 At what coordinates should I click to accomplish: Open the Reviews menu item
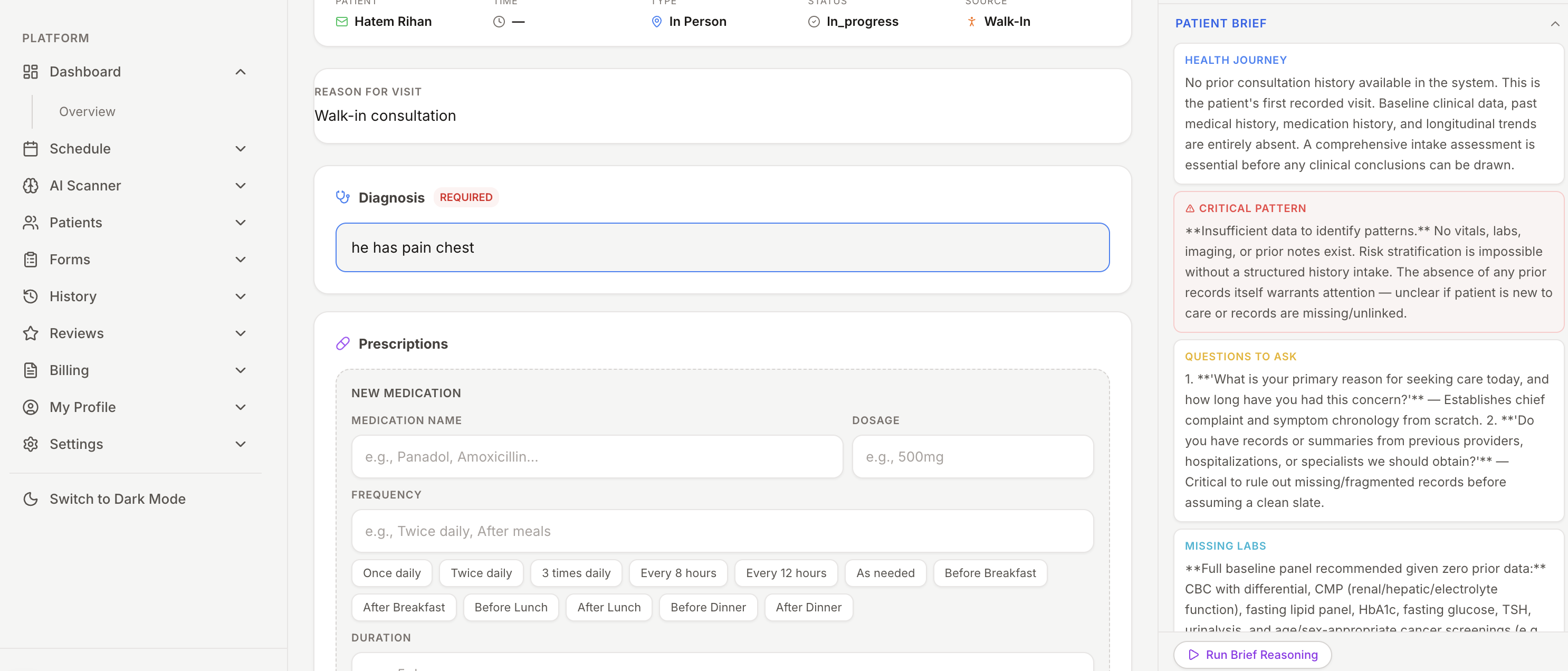click(135, 333)
